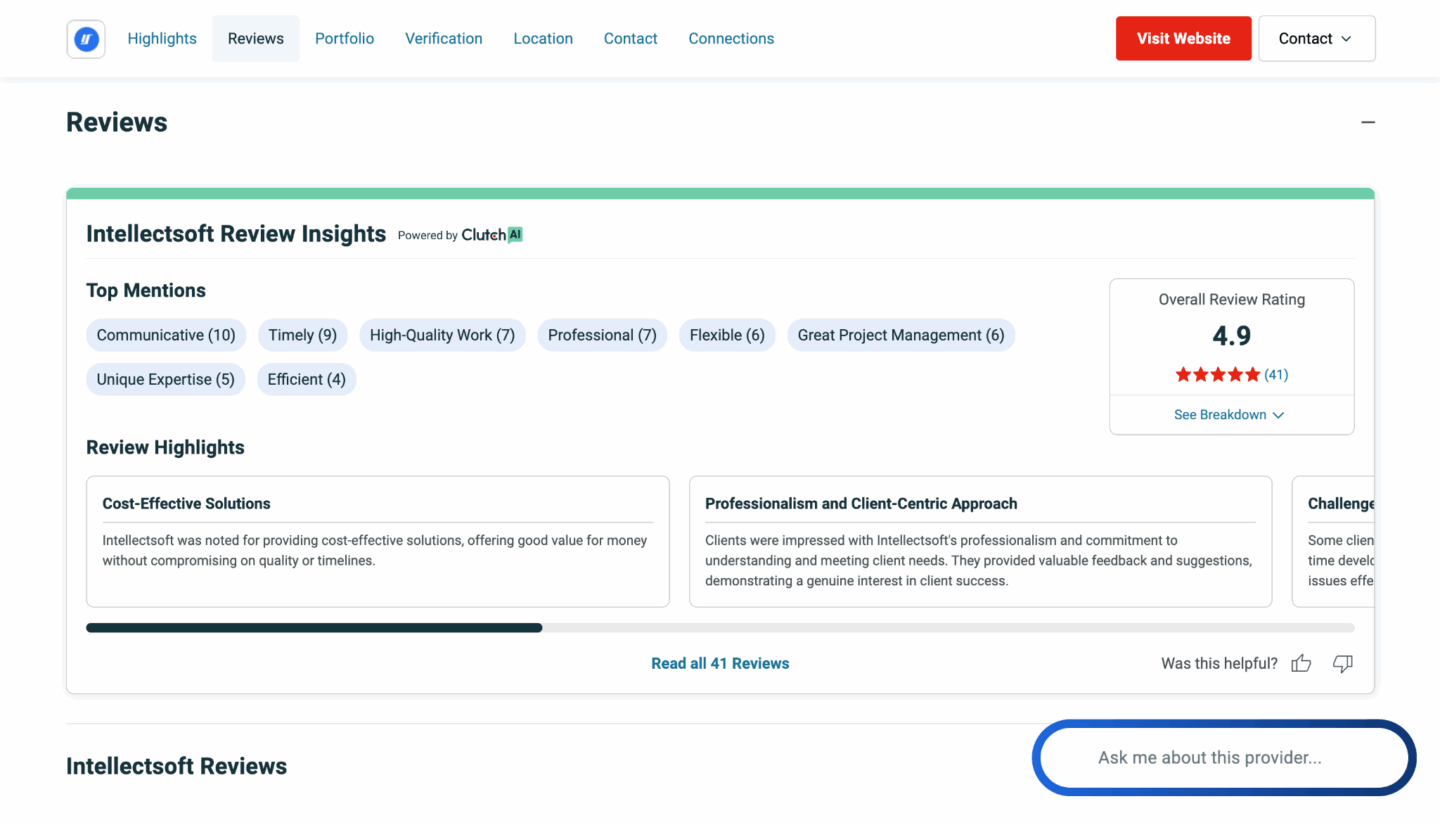This screenshot has width=1440, height=825.
Task: Select the Efficient (4) mention chip
Action: 306,379
